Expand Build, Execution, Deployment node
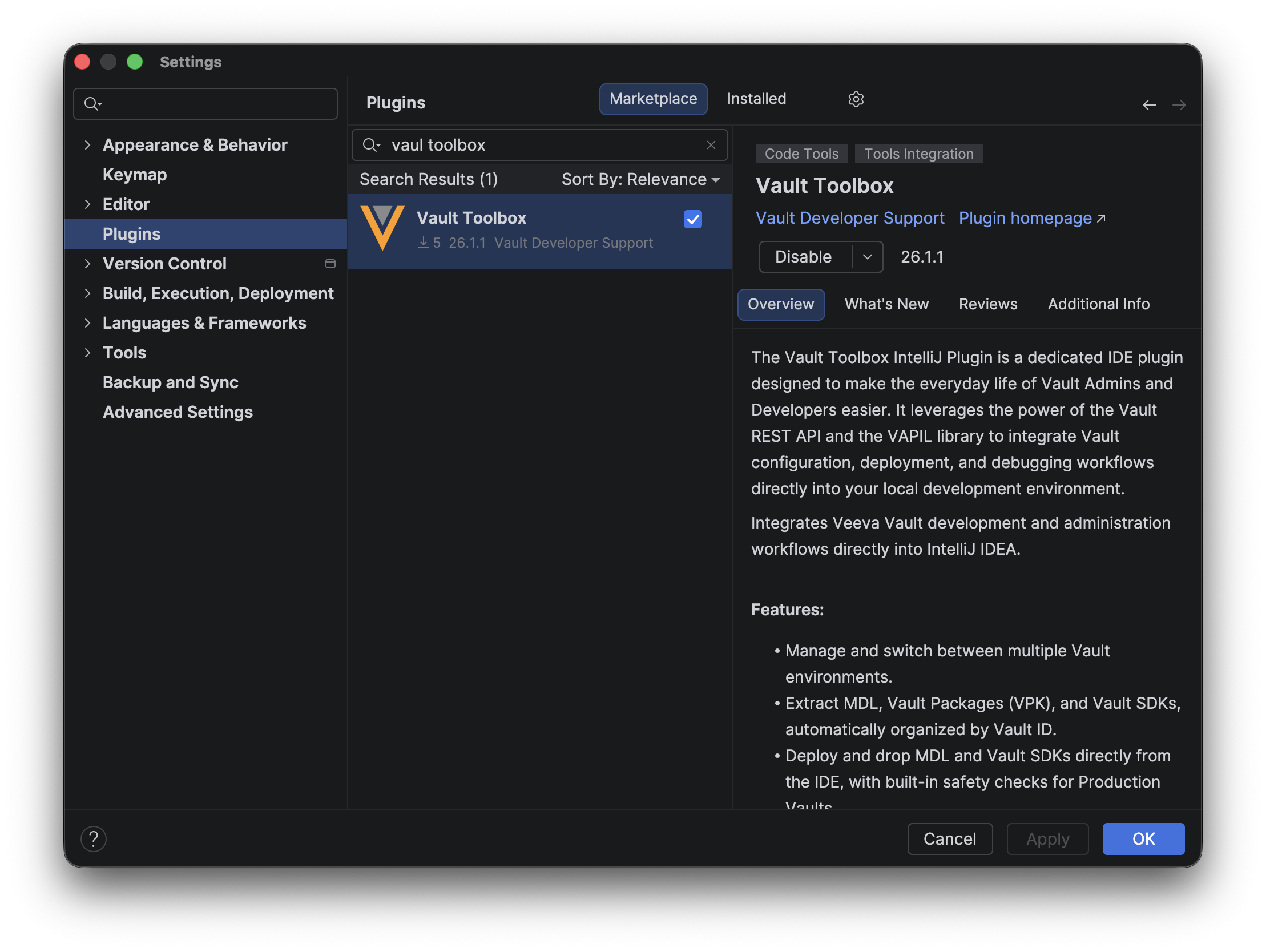 pos(87,294)
